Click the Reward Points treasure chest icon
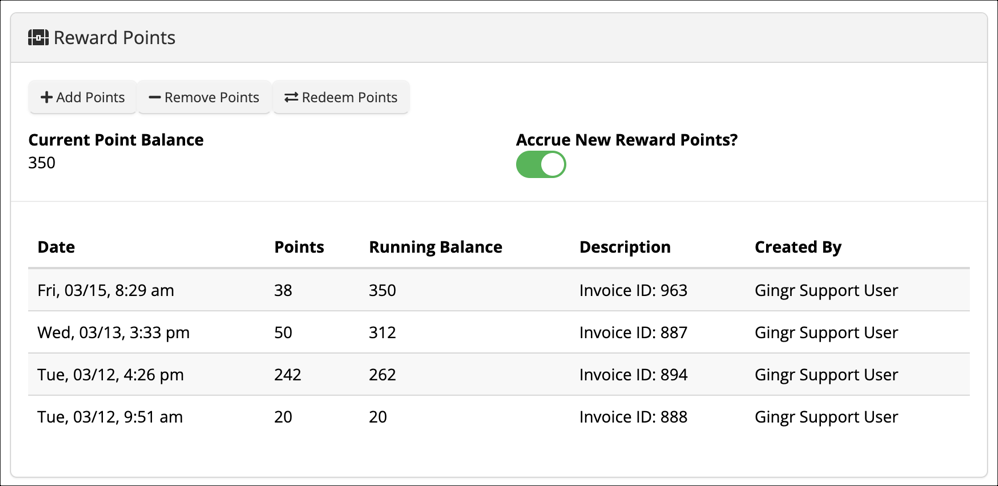998x486 pixels. click(x=38, y=38)
